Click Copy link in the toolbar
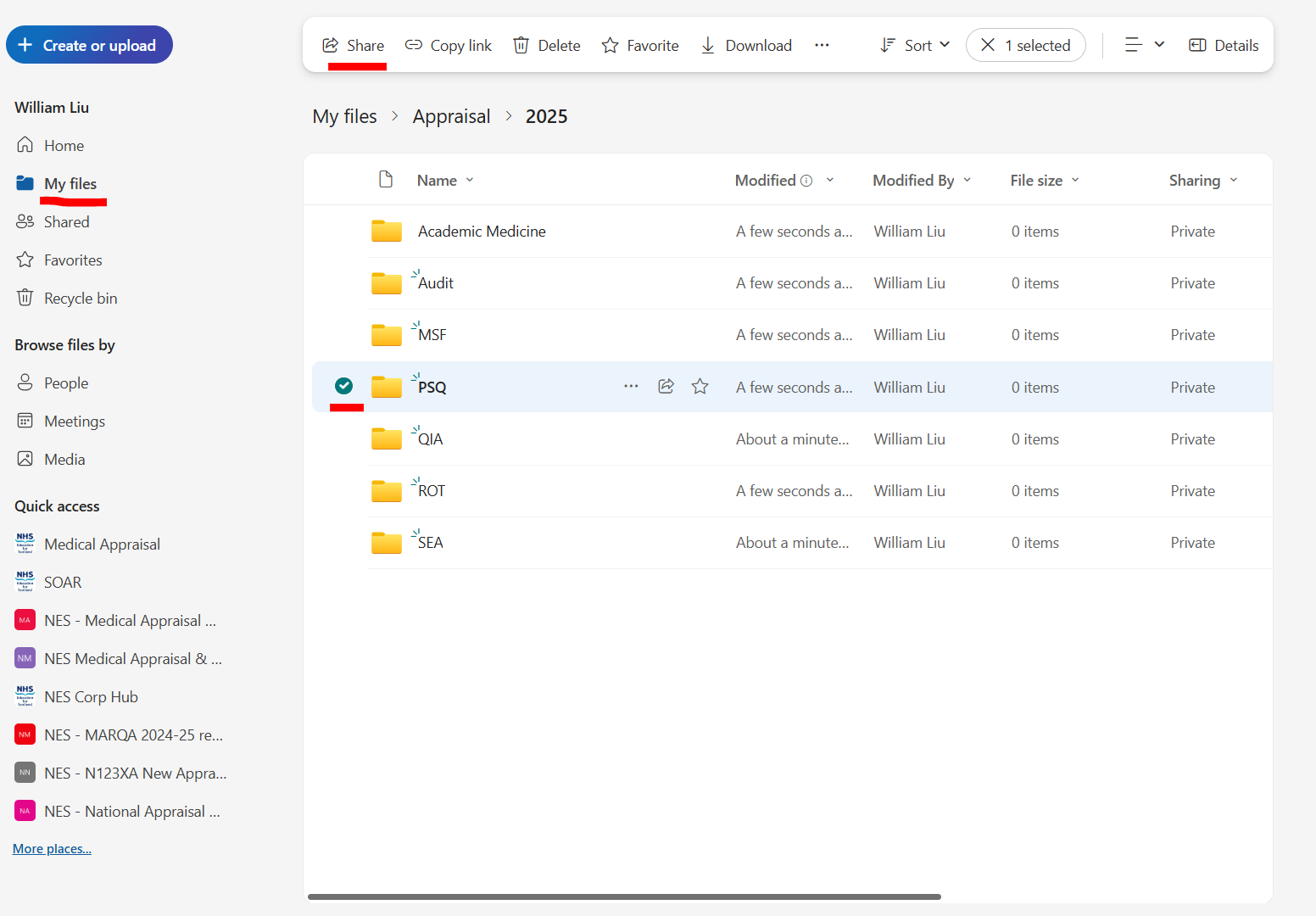This screenshot has height=916, width=1316. [449, 46]
